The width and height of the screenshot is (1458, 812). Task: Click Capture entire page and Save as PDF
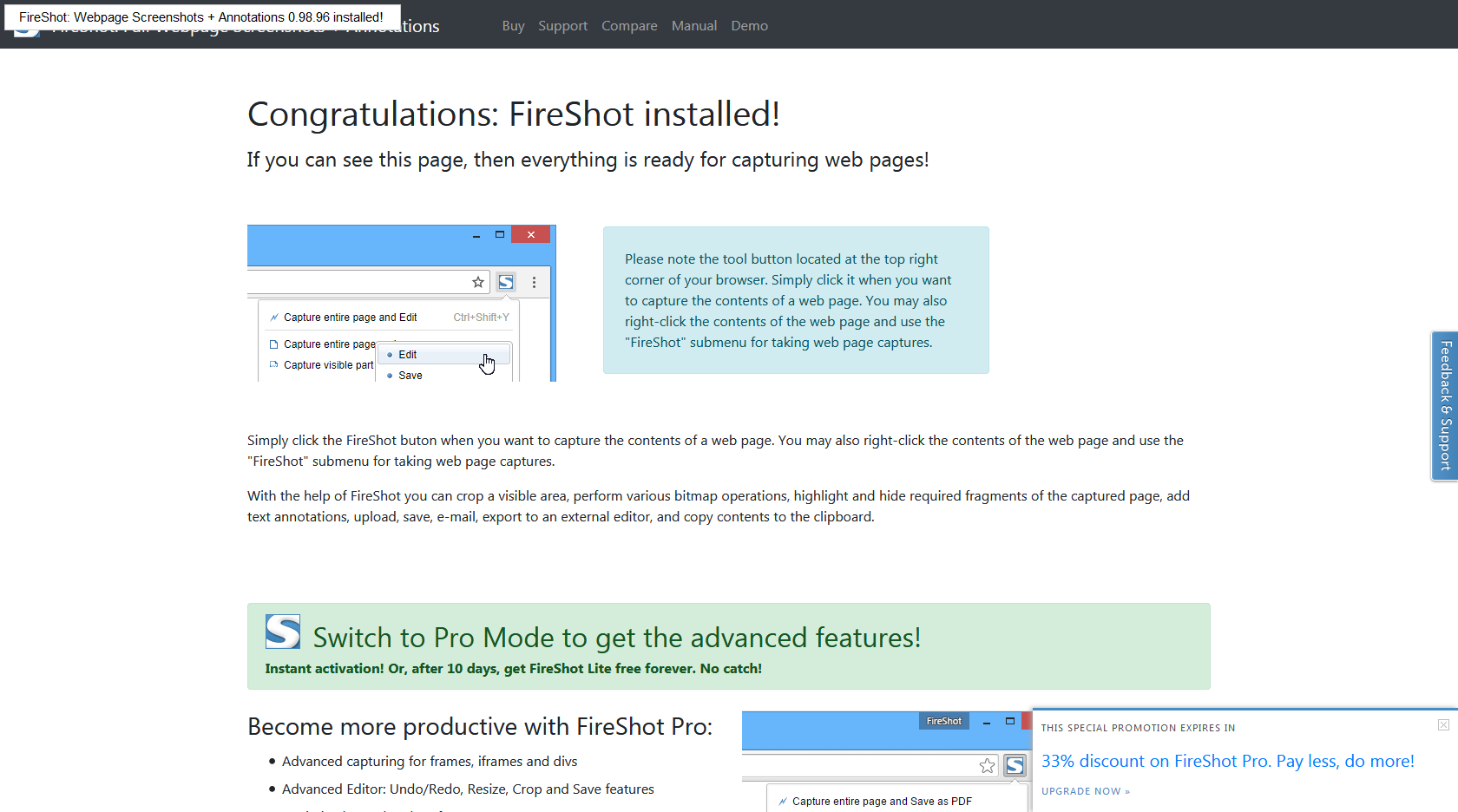(x=881, y=802)
